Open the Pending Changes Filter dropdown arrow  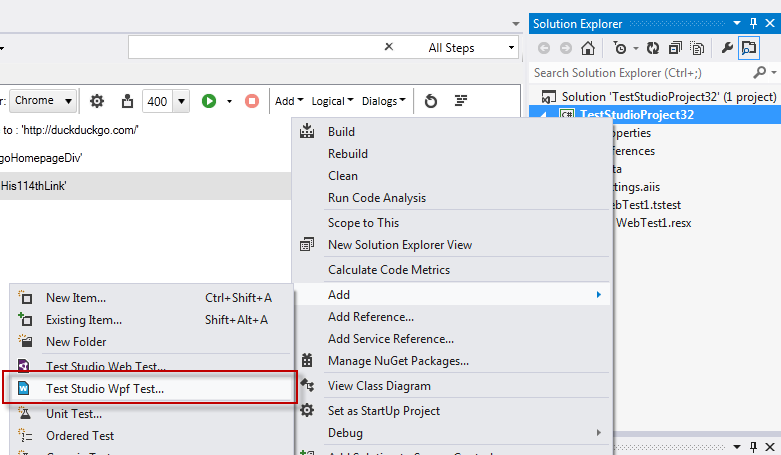(636, 48)
